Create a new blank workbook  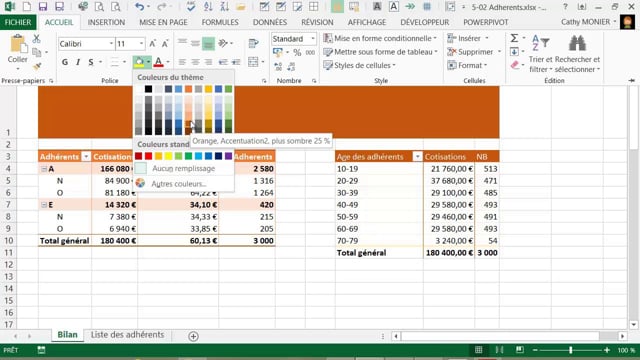27,7
